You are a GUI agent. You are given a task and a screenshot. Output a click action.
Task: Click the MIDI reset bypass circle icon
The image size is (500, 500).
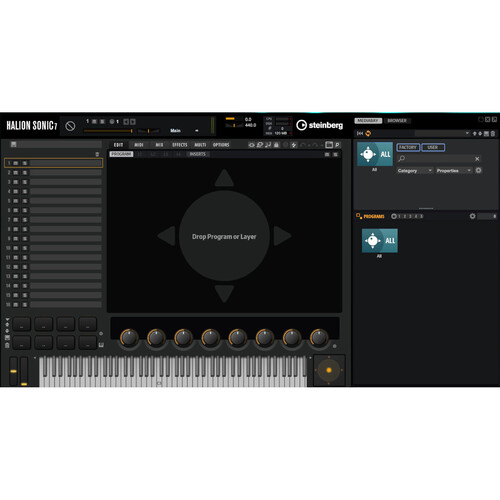click(x=70, y=126)
